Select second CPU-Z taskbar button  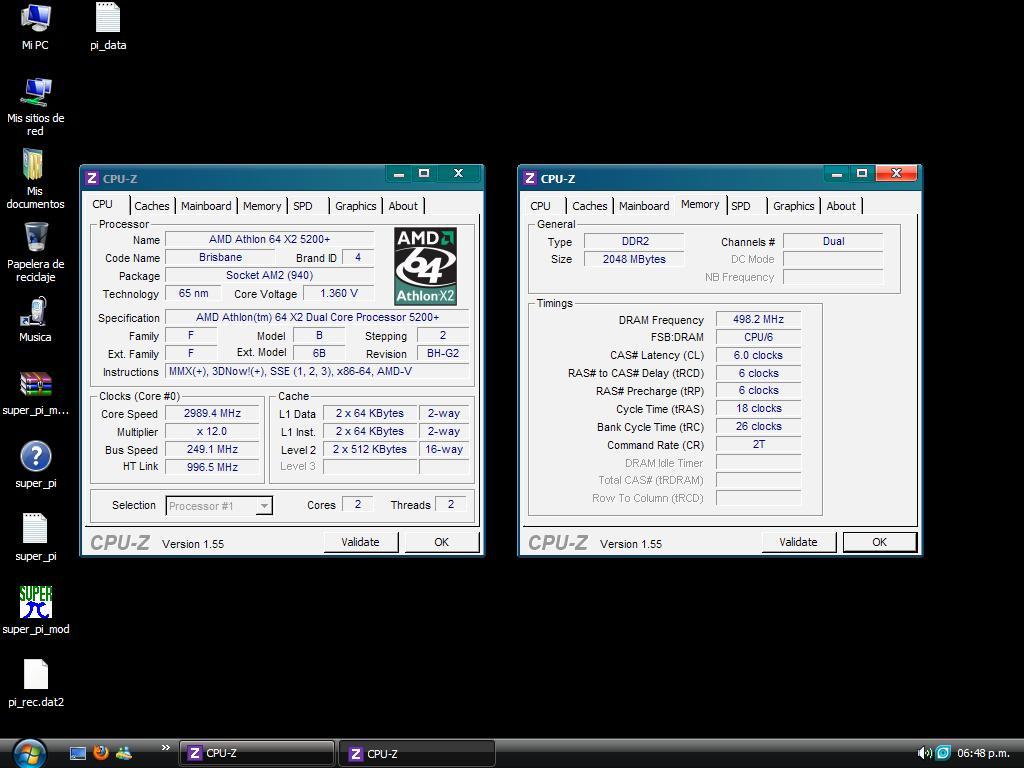(x=417, y=754)
